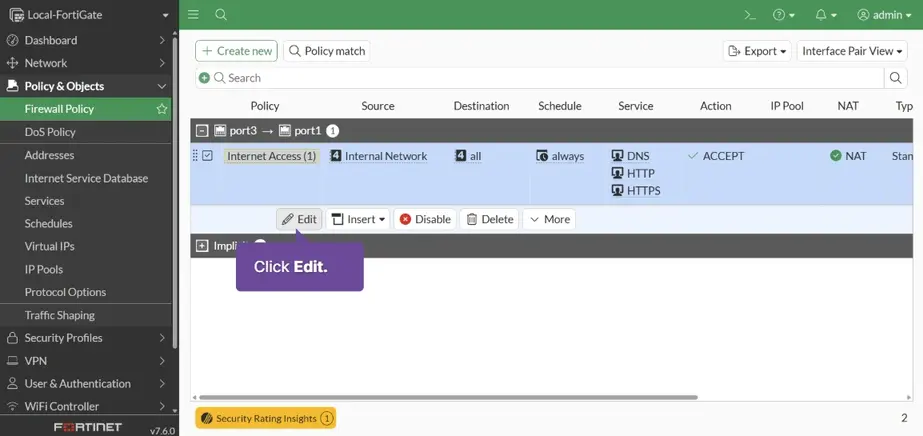Click the Create new button
Image resolution: width=923 pixels, height=436 pixels.
click(x=236, y=51)
